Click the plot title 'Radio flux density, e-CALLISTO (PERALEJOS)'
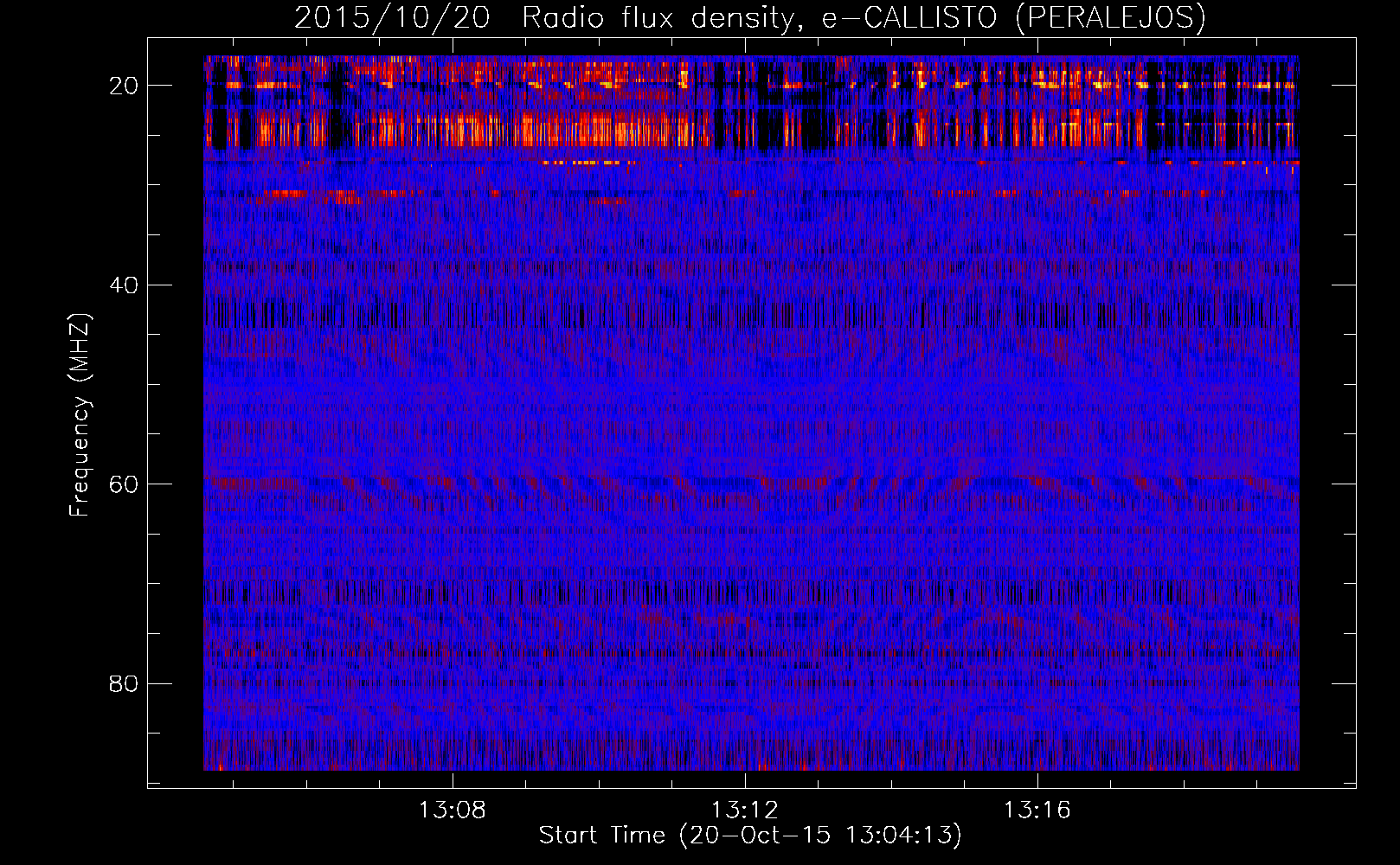This screenshot has width=1400, height=865. point(864,17)
